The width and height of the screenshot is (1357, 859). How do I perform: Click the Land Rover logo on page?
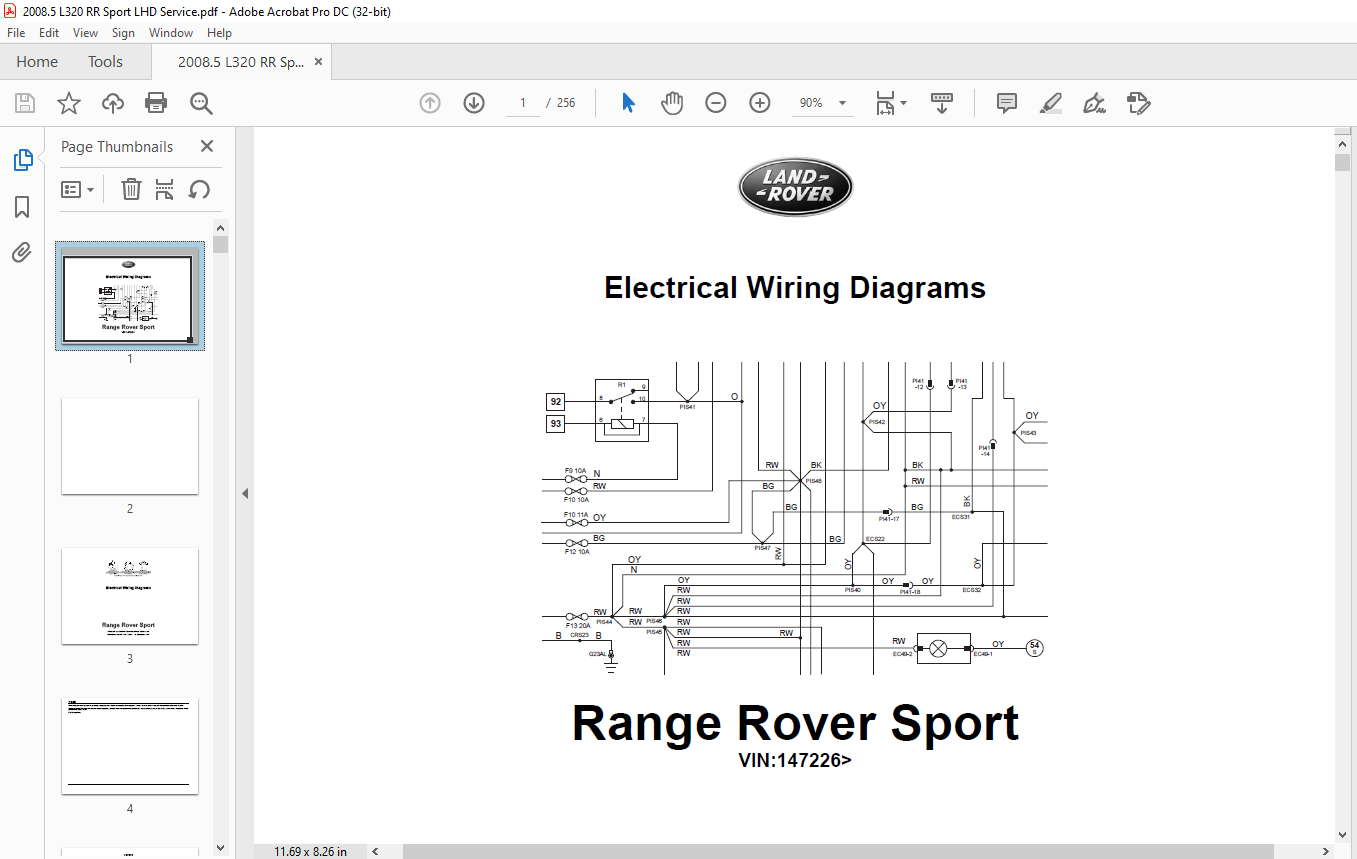[795, 187]
